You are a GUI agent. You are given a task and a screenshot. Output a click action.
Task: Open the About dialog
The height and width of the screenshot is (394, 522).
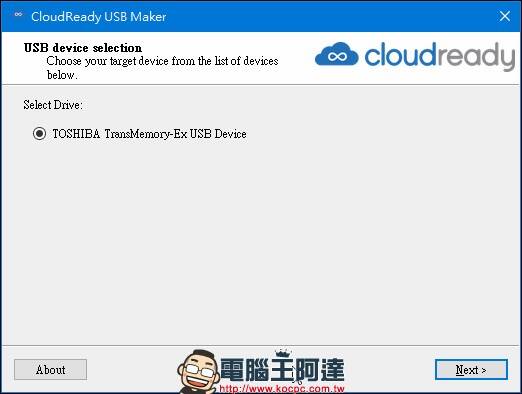(x=50, y=370)
